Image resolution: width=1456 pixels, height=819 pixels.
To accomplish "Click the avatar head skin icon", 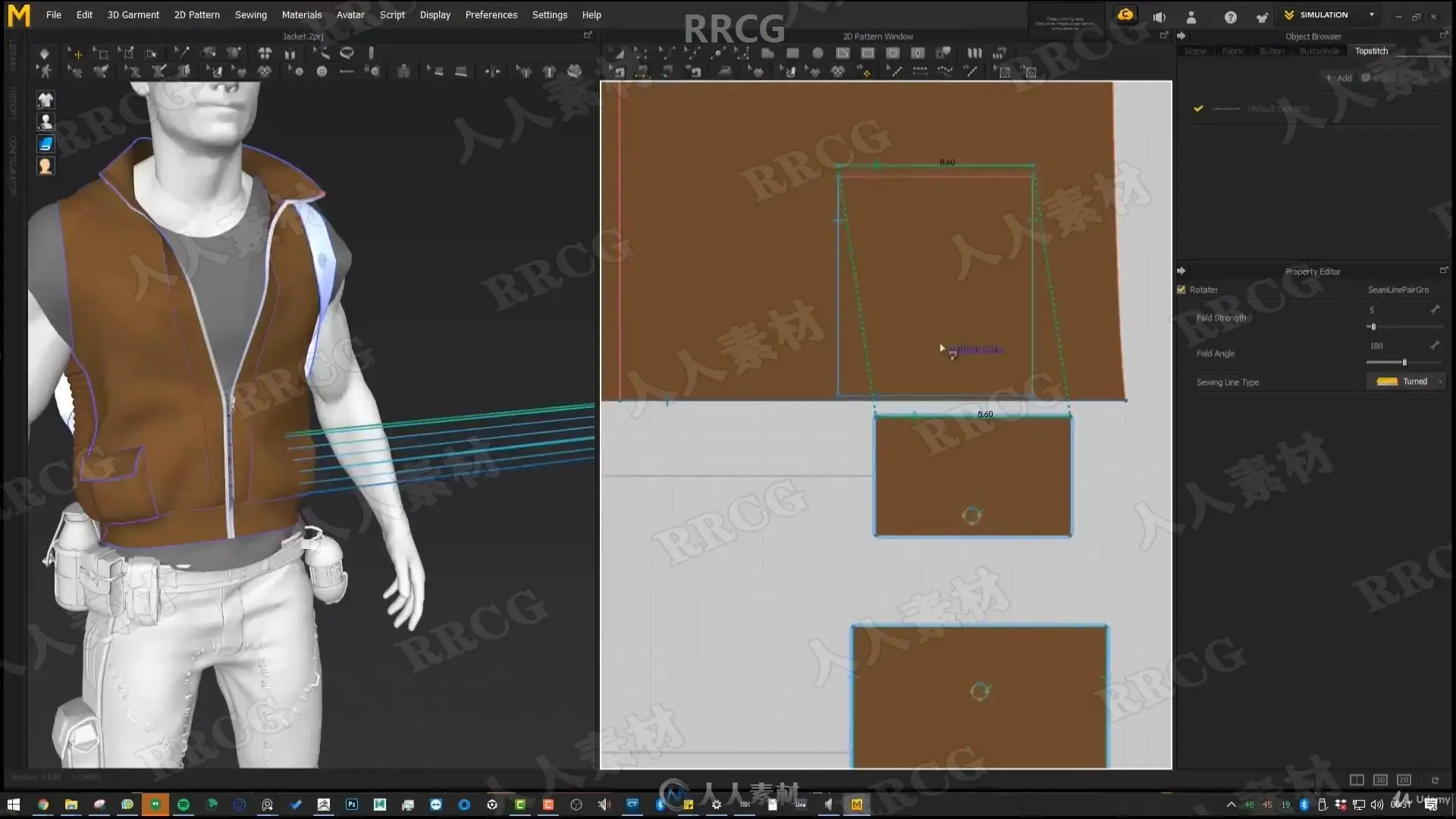I will [x=45, y=166].
